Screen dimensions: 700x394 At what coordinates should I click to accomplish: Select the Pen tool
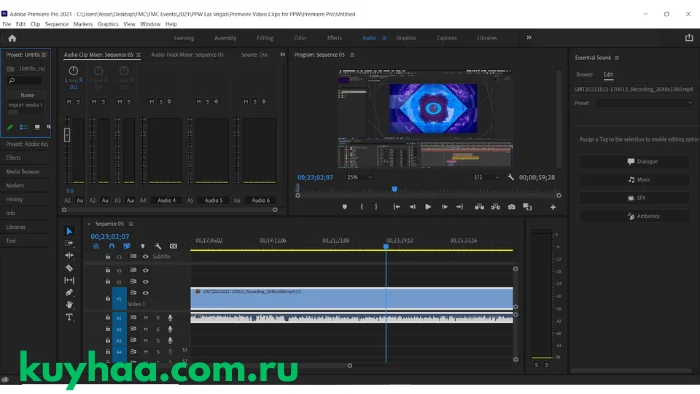click(69, 293)
